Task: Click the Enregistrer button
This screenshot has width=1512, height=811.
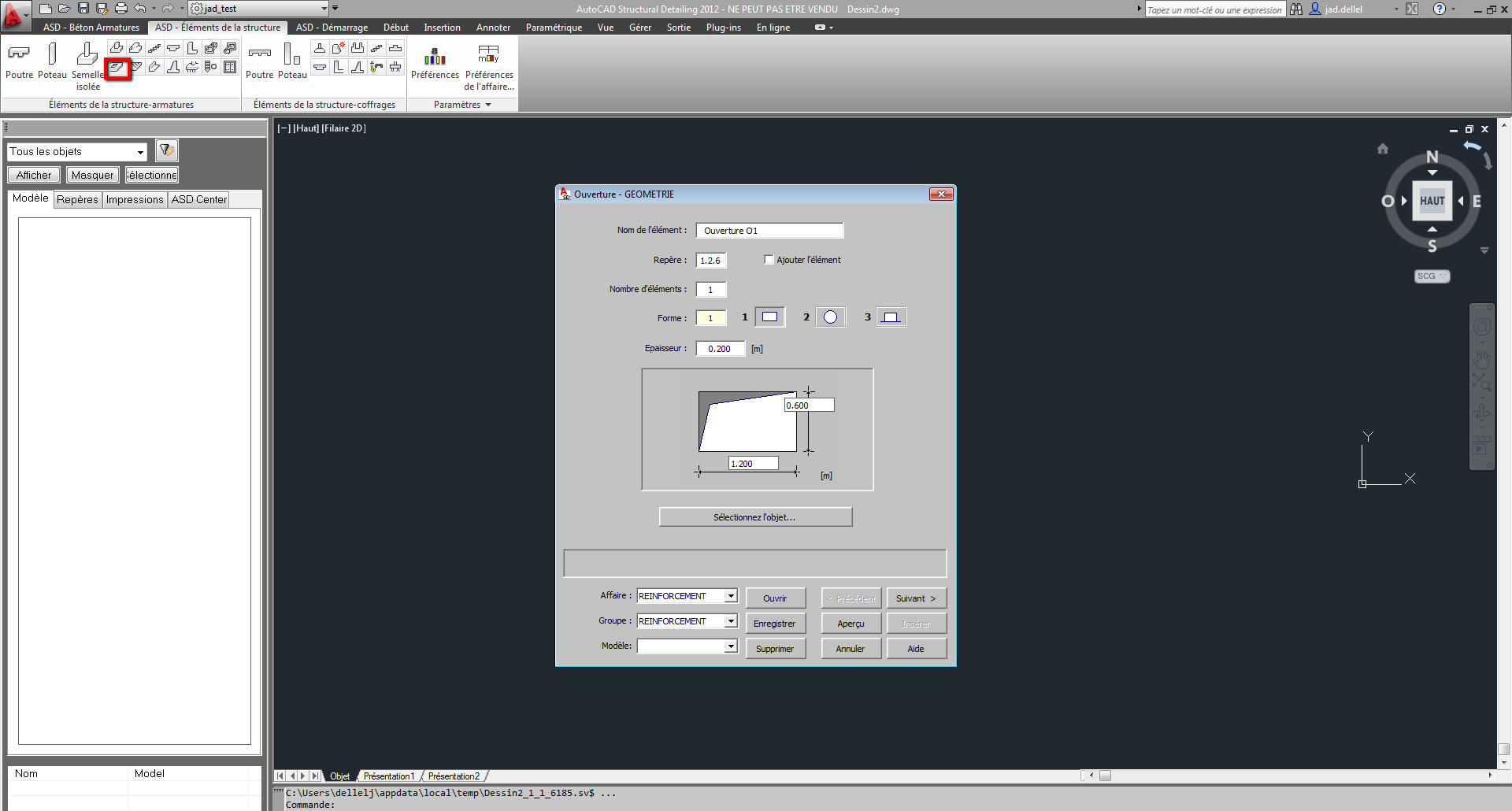Action: [x=775, y=624]
